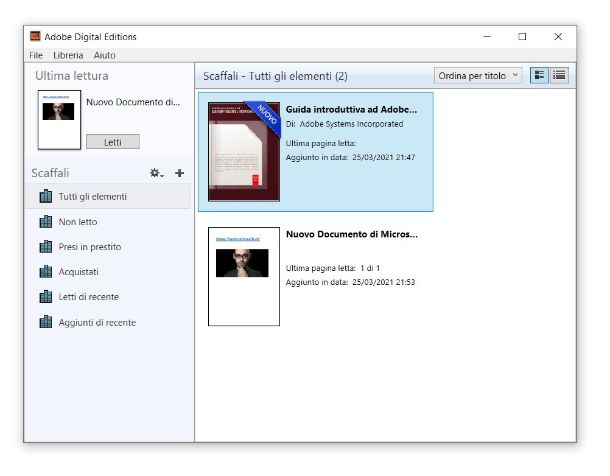
Task: Open the Ordina per titolo dropdown
Action: pyautogui.click(x=478, y=75)
